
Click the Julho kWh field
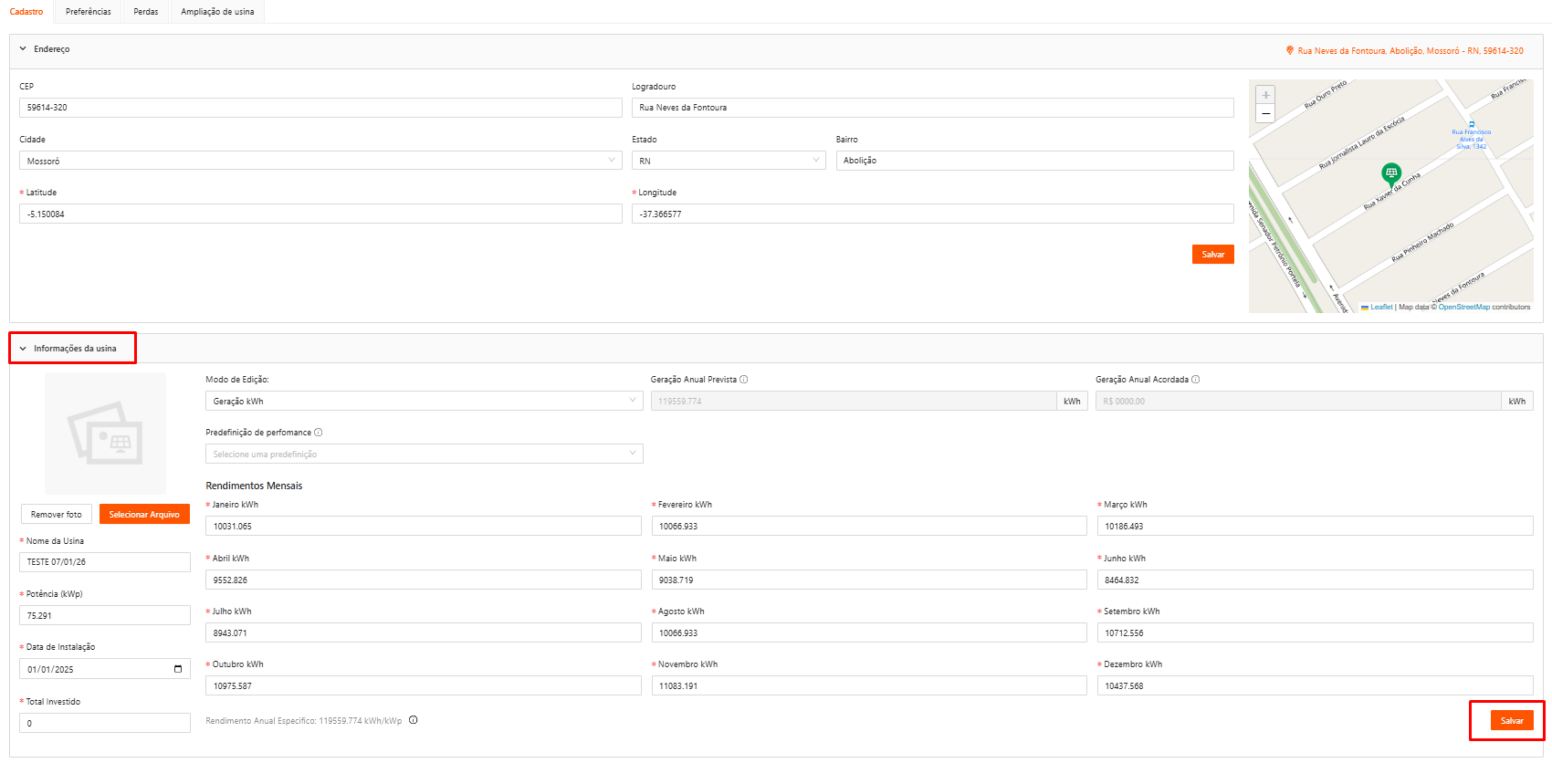[424, 632]
